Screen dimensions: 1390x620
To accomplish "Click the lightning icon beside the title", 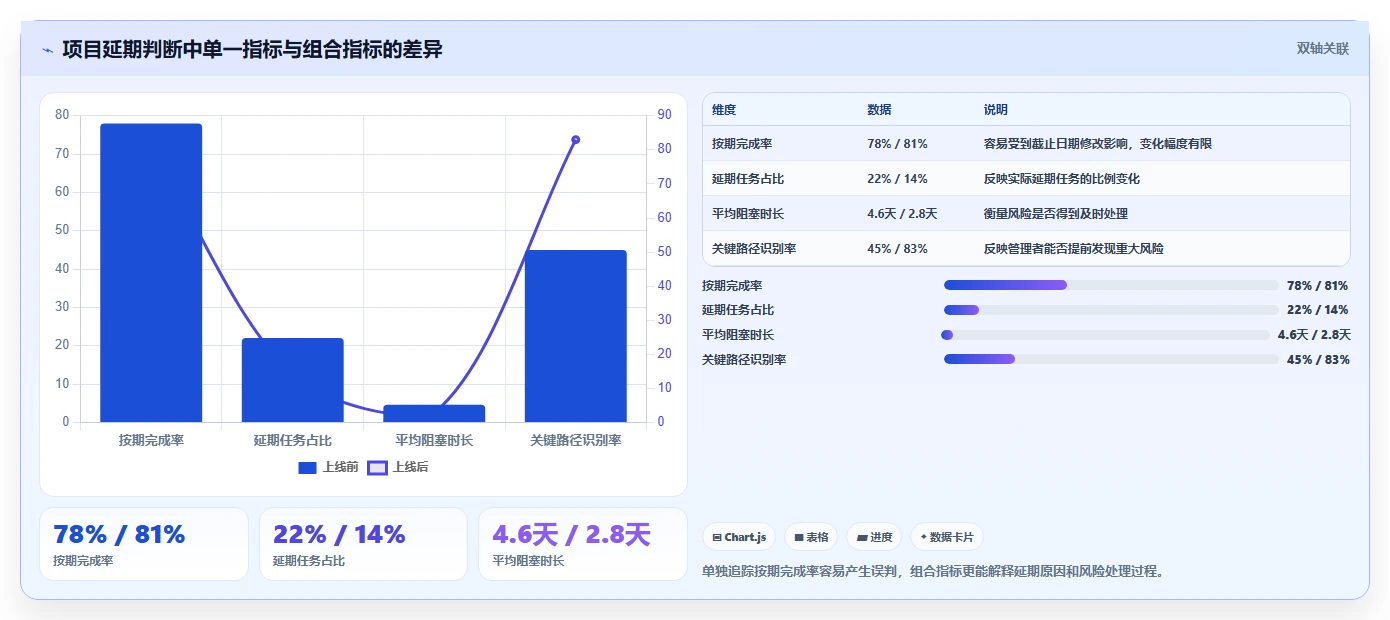I will (48, 50).
